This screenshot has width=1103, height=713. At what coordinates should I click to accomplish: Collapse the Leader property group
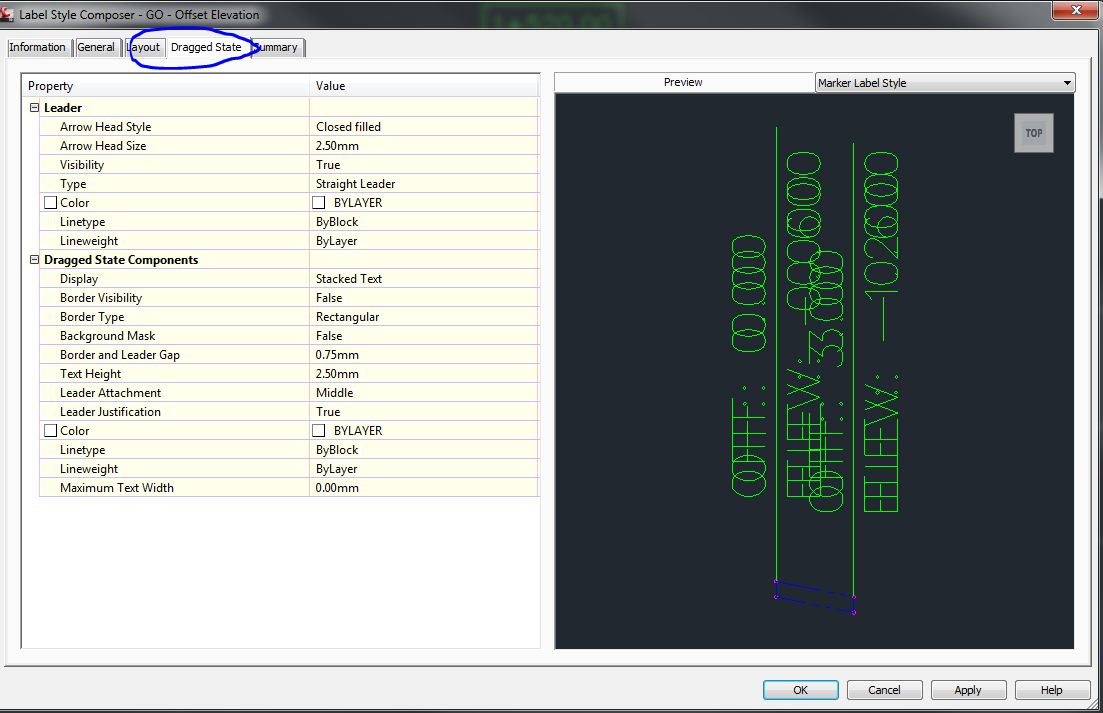[x=34, y=107]
